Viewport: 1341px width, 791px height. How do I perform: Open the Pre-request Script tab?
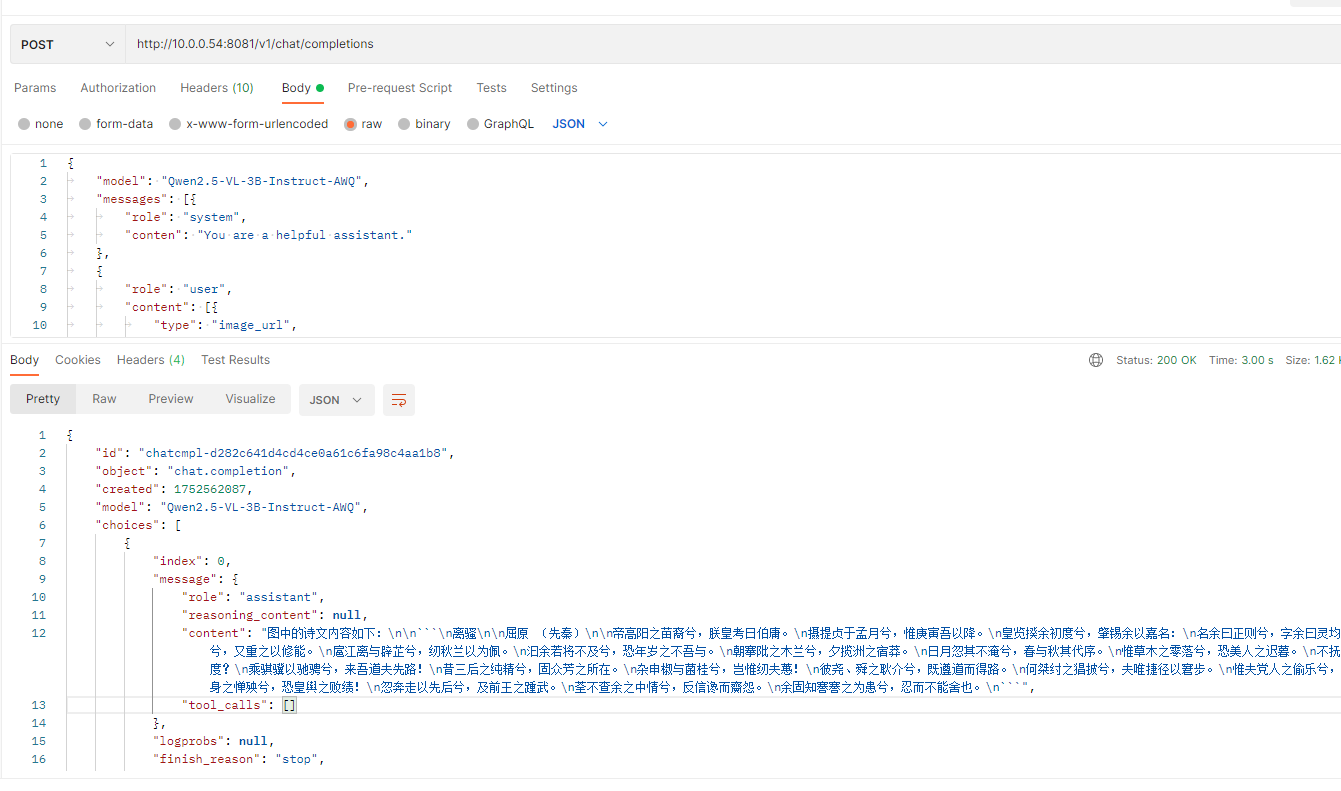[x=400, y=88]
